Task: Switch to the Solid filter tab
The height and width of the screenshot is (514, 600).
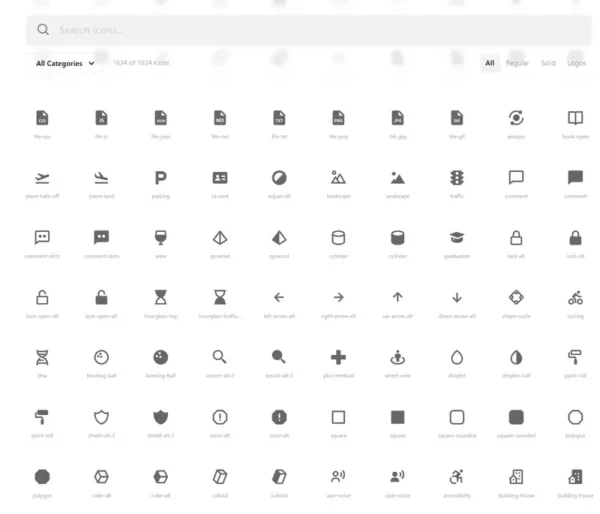Action: [x=548, y=63]
